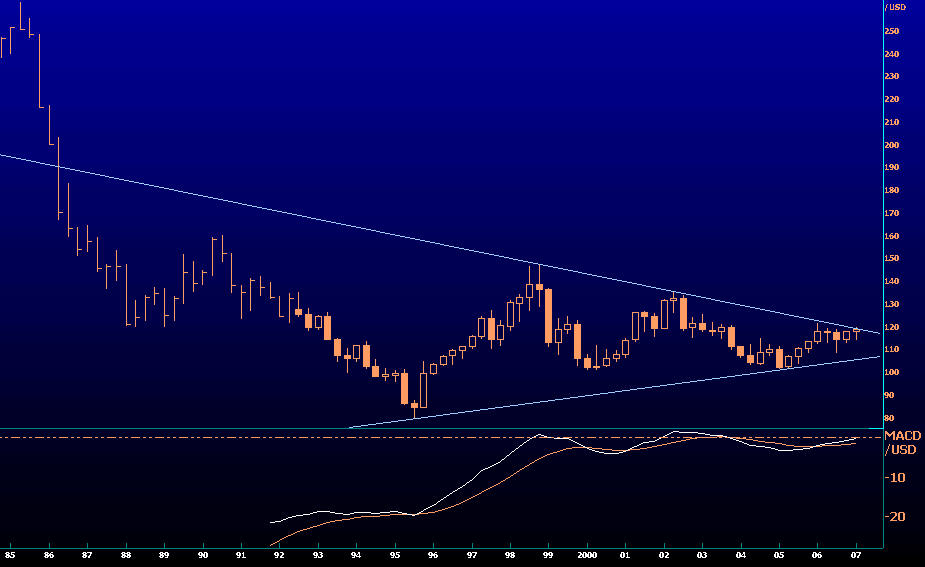
Task: Click the 120 price axis label
Action: 892,327
